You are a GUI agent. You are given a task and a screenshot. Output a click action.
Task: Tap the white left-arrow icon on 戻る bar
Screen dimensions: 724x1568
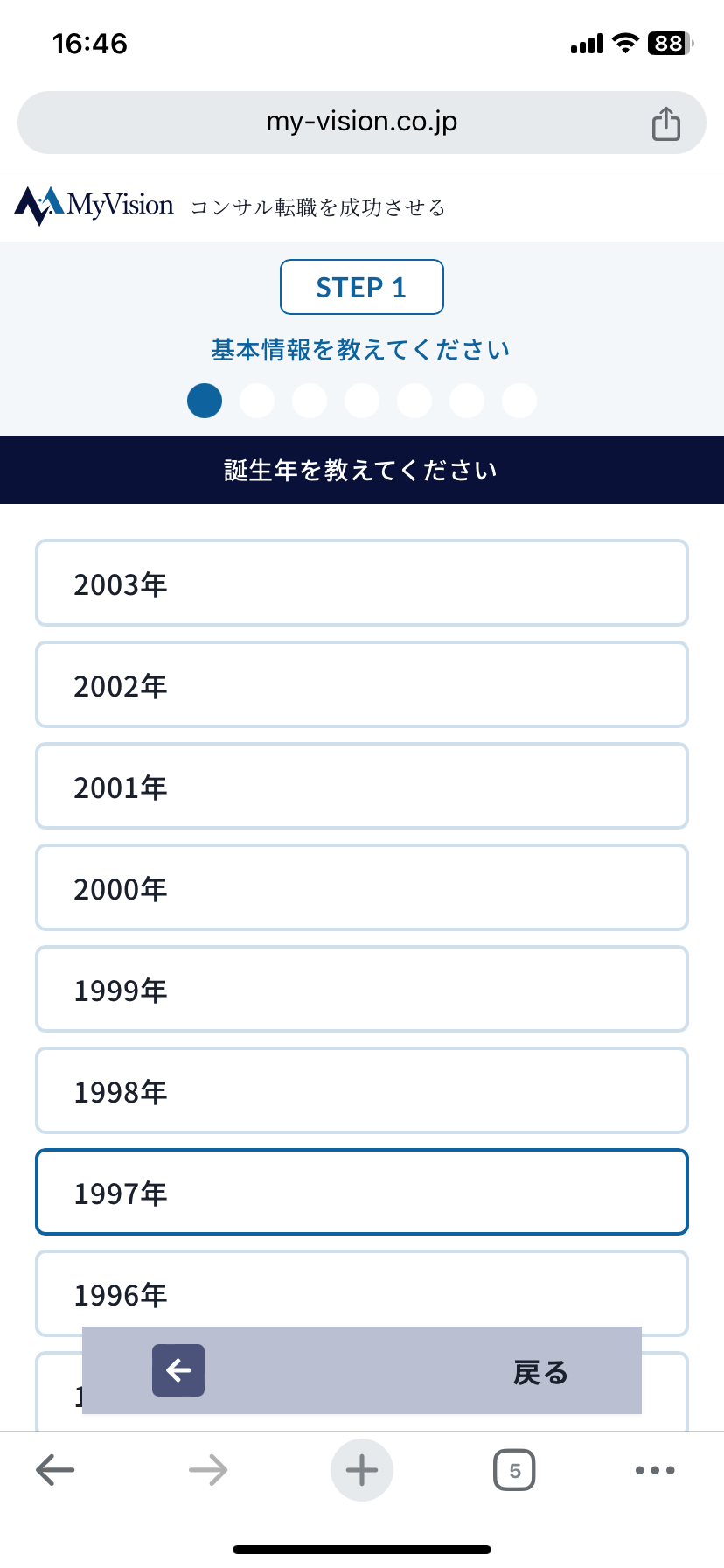[x=178, y=1369]
